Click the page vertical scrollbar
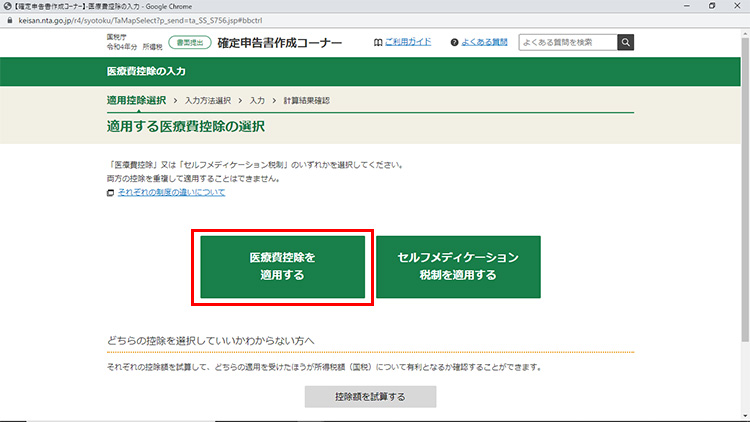The width and height of the screenshot is (750, 422). pyautogui.click(x=744, y=200)
